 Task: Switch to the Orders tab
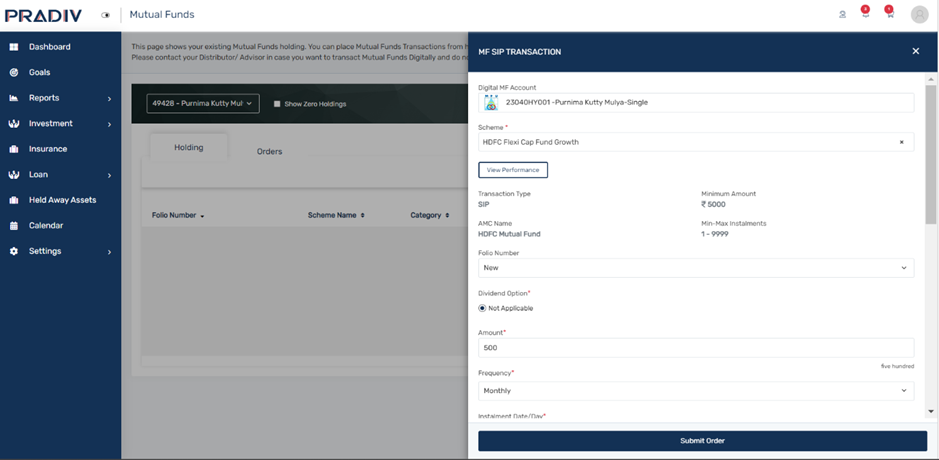pos(269,152)
